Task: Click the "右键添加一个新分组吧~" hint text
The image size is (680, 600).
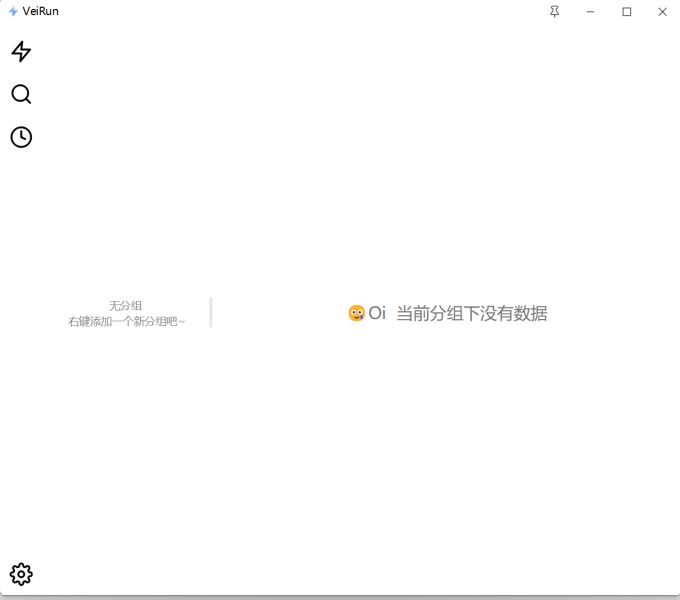Action: [126, 321]
